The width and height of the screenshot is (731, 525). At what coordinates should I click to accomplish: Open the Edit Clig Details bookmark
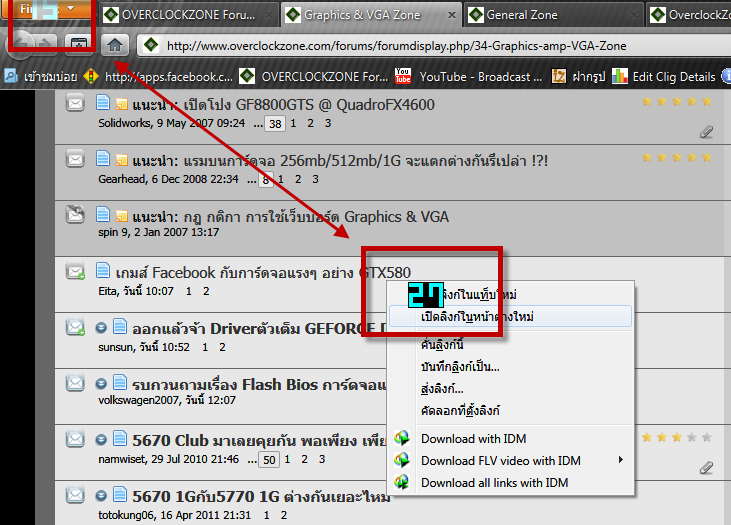(x=663, y=76)
